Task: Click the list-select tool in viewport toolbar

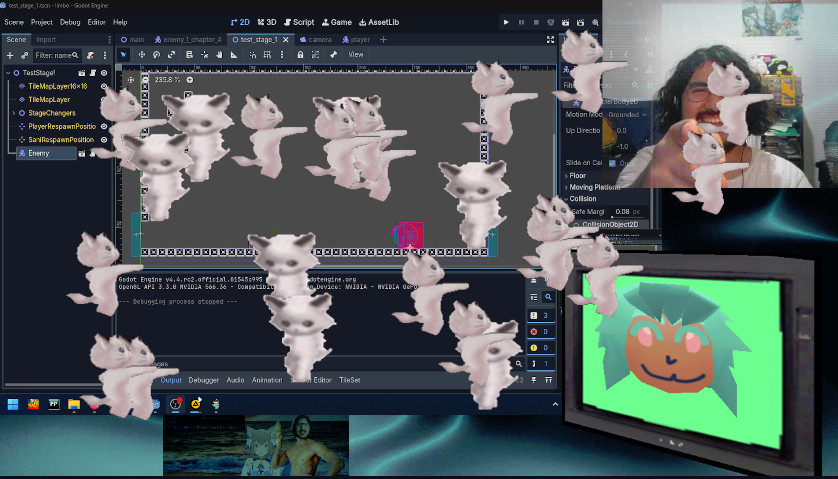Action: point(189,55)
